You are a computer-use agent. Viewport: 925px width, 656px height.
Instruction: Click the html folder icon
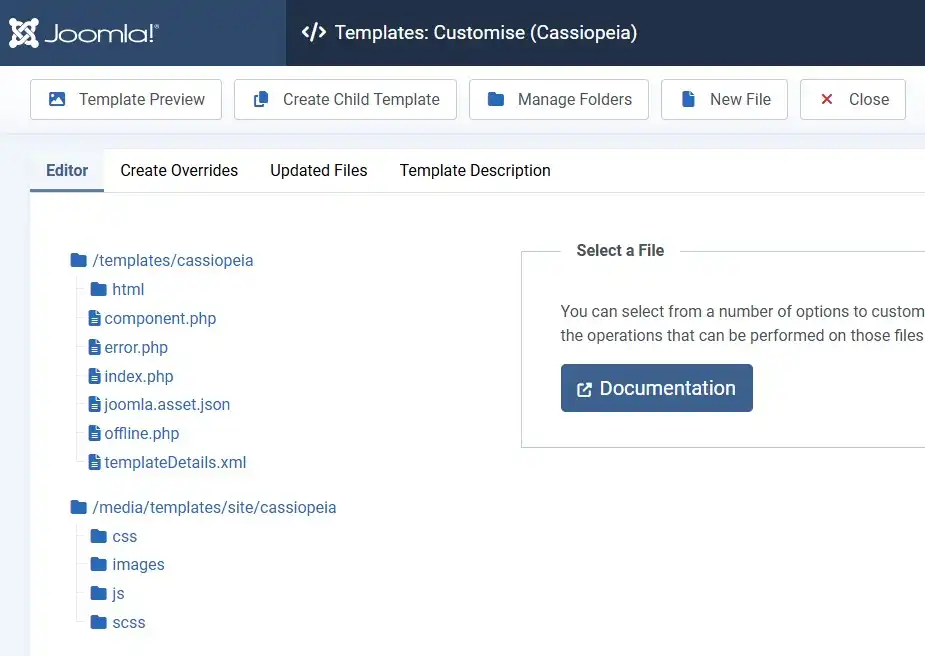99,289
